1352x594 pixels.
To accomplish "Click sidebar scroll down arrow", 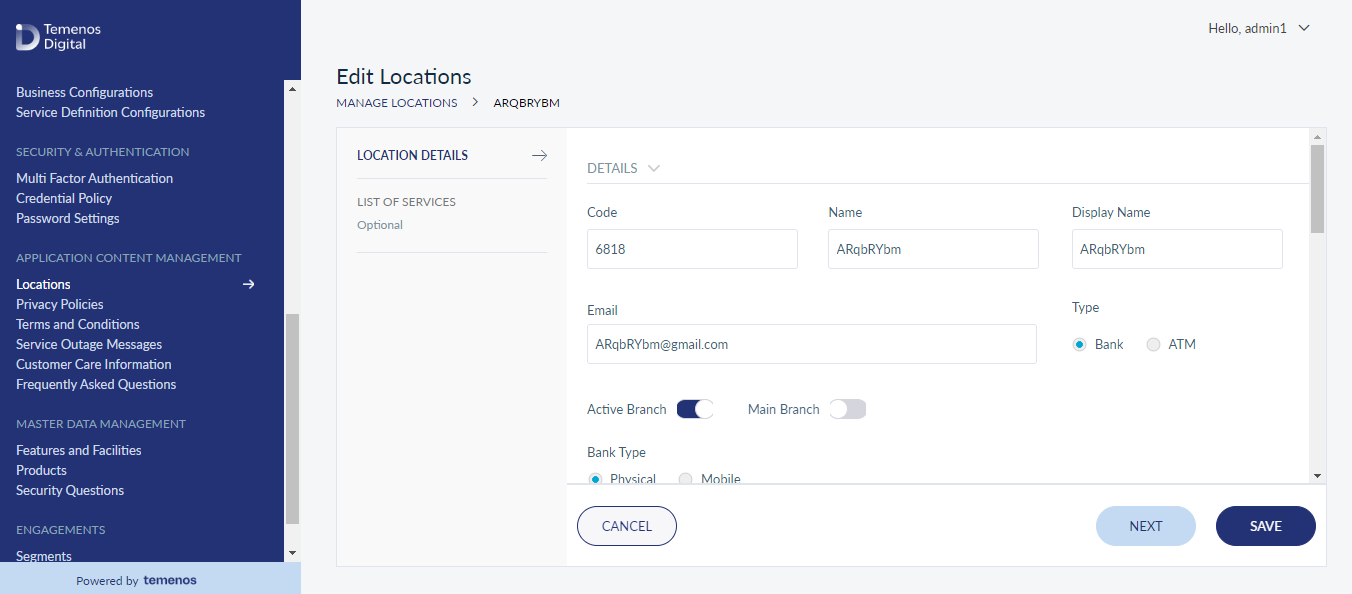I will coord(293,552).
